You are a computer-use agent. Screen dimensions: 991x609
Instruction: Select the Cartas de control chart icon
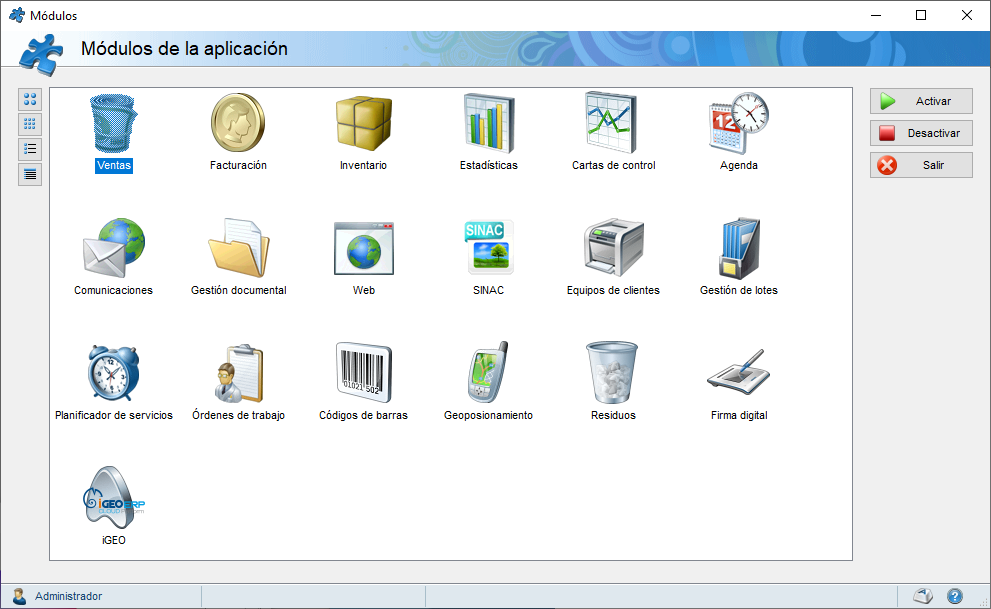(x=611, y=123)
